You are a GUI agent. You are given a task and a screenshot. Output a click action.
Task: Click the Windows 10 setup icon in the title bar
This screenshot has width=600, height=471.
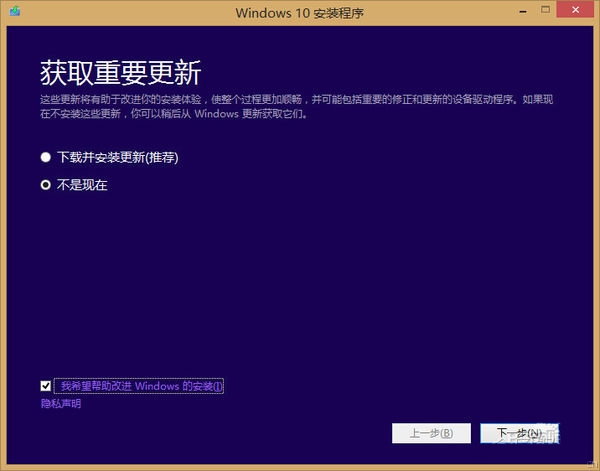(15, 11)
